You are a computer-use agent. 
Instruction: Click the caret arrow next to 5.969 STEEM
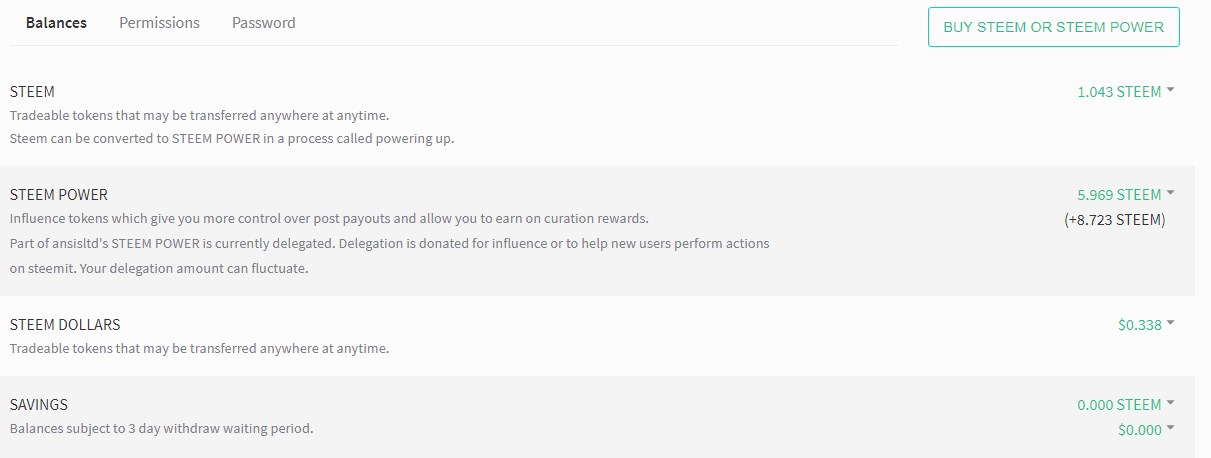(1170, 193)
